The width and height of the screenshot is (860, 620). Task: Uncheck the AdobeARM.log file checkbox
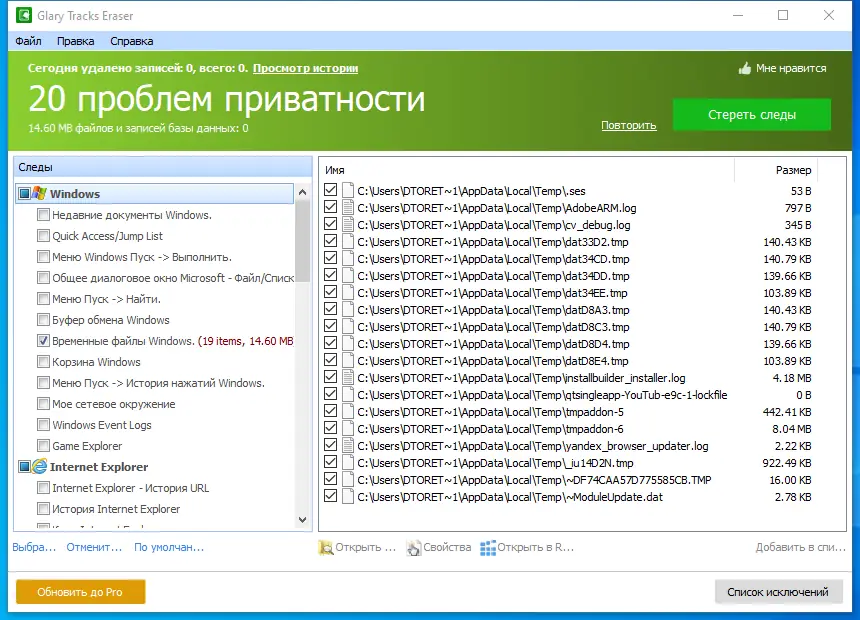pyautogui.click(x=330, y=207)
